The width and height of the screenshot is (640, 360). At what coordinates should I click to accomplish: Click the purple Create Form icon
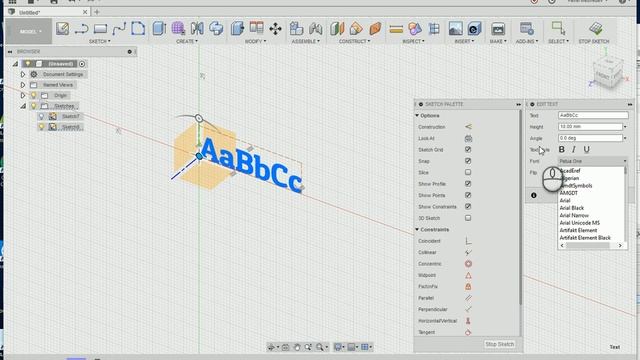point(178,29)
